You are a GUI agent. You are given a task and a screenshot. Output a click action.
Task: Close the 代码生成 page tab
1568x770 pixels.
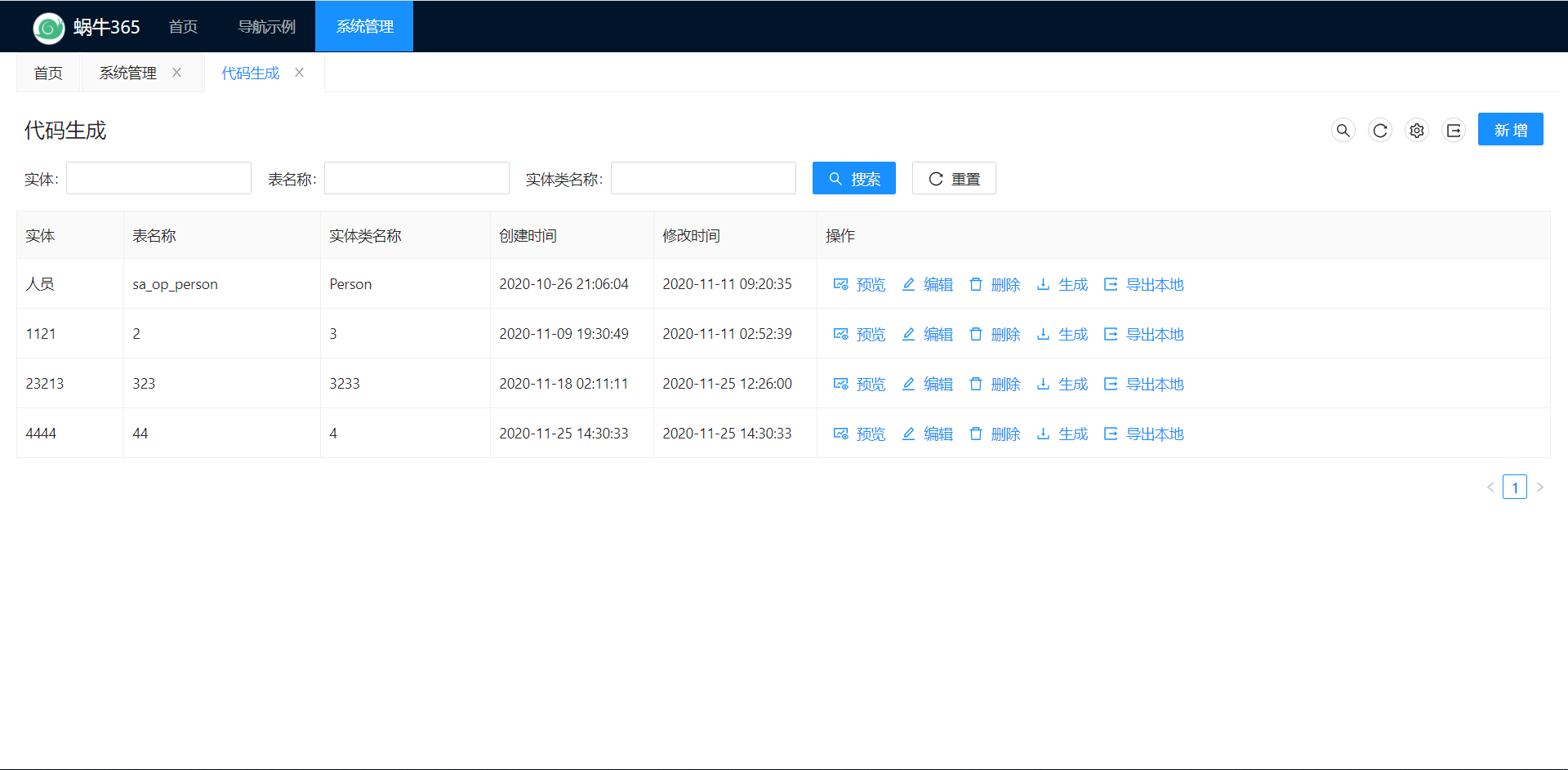(x=300, y=73)
